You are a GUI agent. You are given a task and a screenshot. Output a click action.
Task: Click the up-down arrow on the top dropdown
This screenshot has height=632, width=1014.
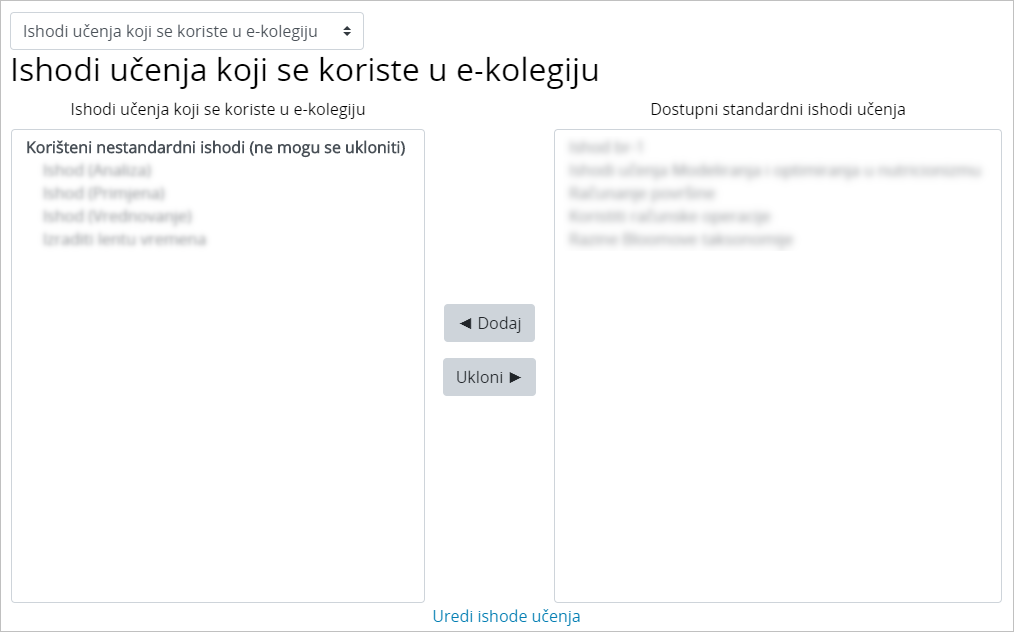(x=346, y=31)
